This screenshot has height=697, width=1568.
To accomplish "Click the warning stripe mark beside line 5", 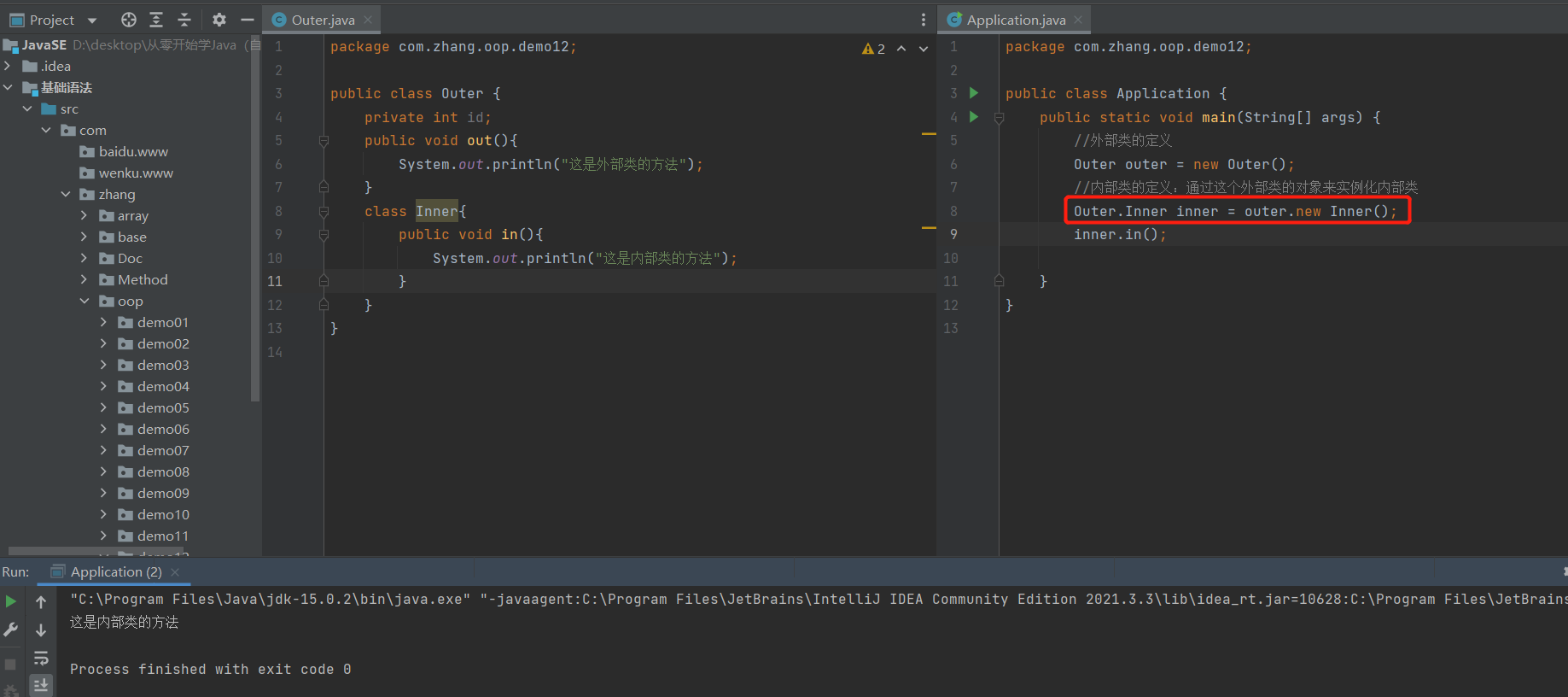I will (929, 134).
